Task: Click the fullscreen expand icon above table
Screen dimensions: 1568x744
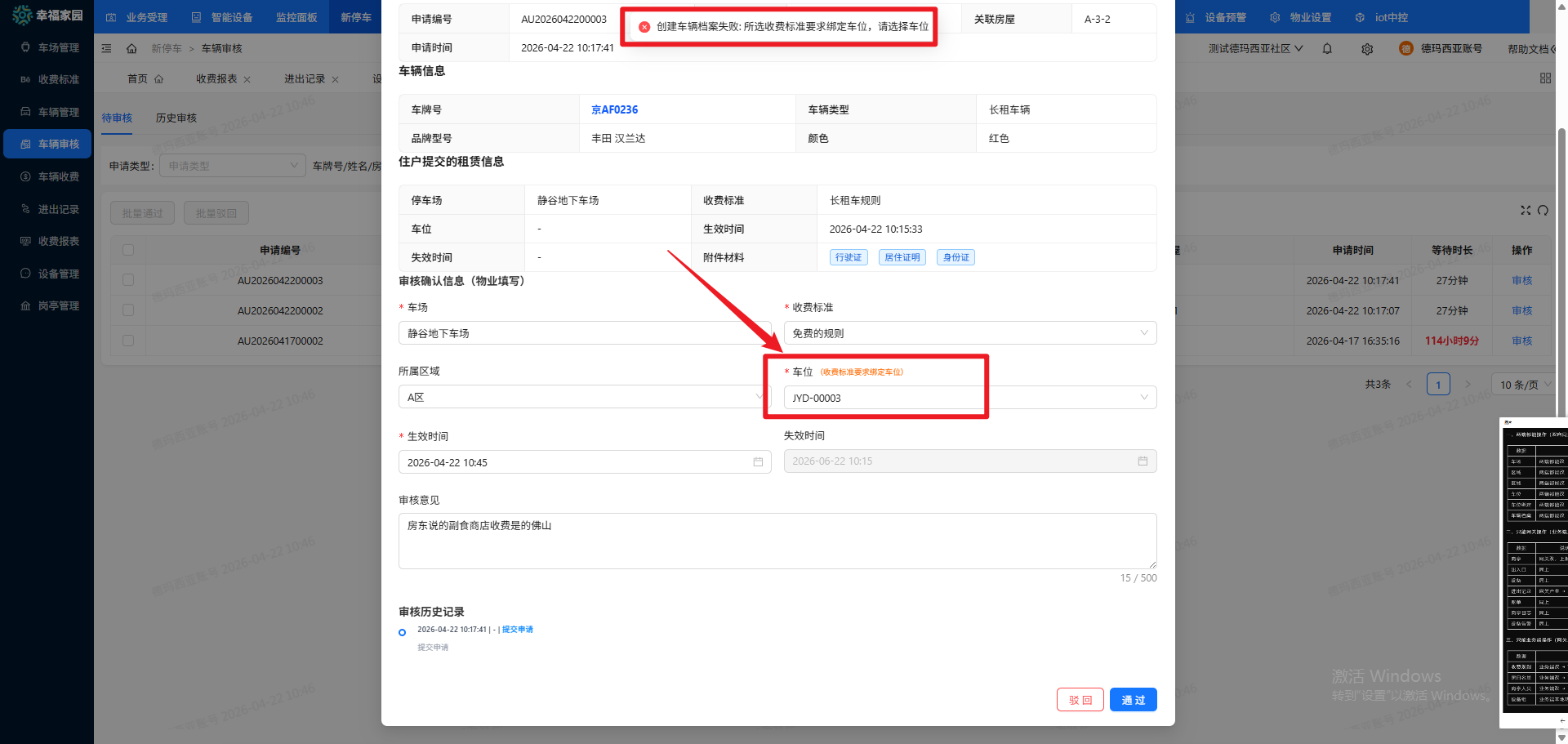Action: [x=1525, y=211]
